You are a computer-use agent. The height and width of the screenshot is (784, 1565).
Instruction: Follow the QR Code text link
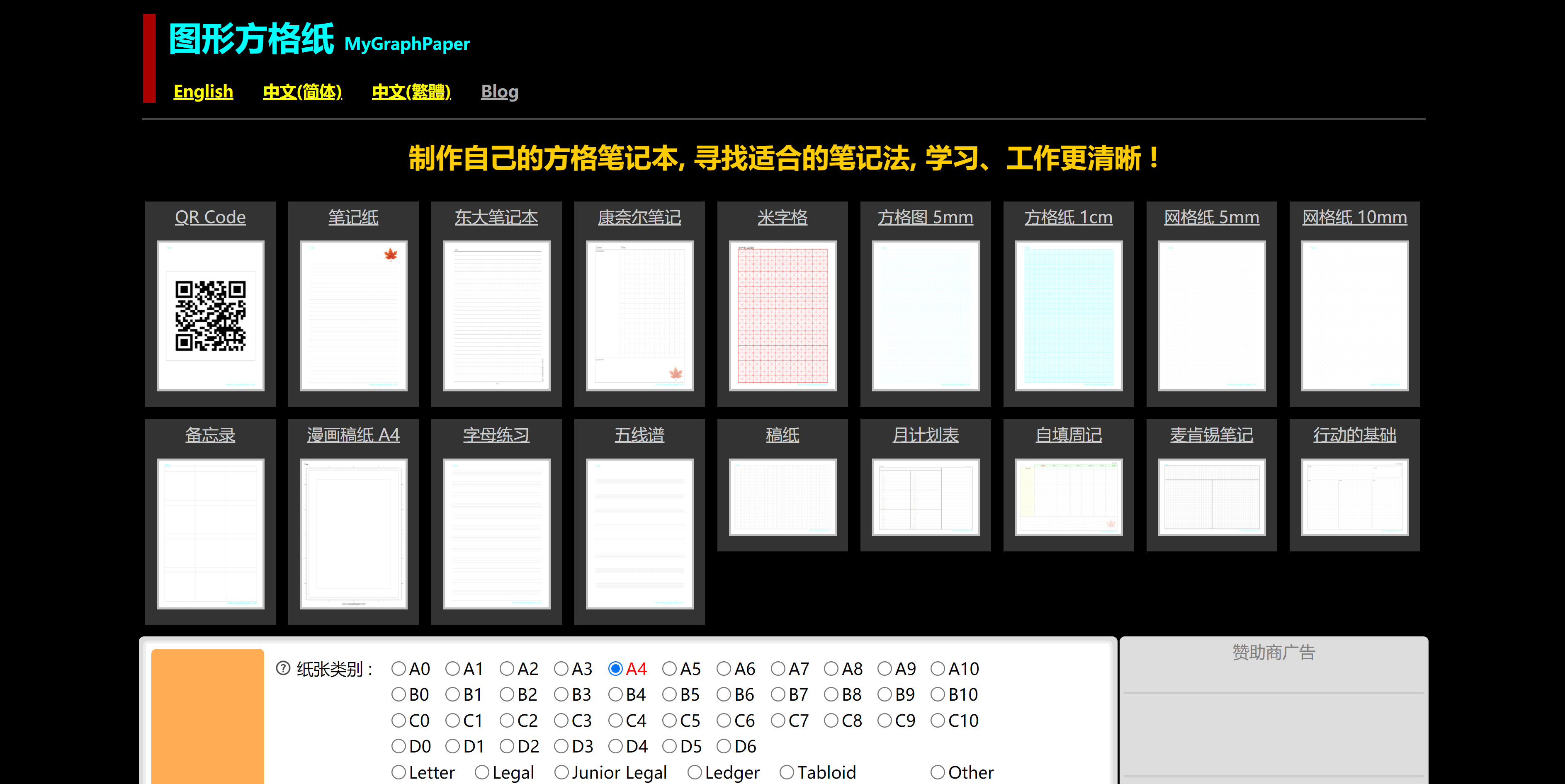pyautogui.click(x=210, y=217)
